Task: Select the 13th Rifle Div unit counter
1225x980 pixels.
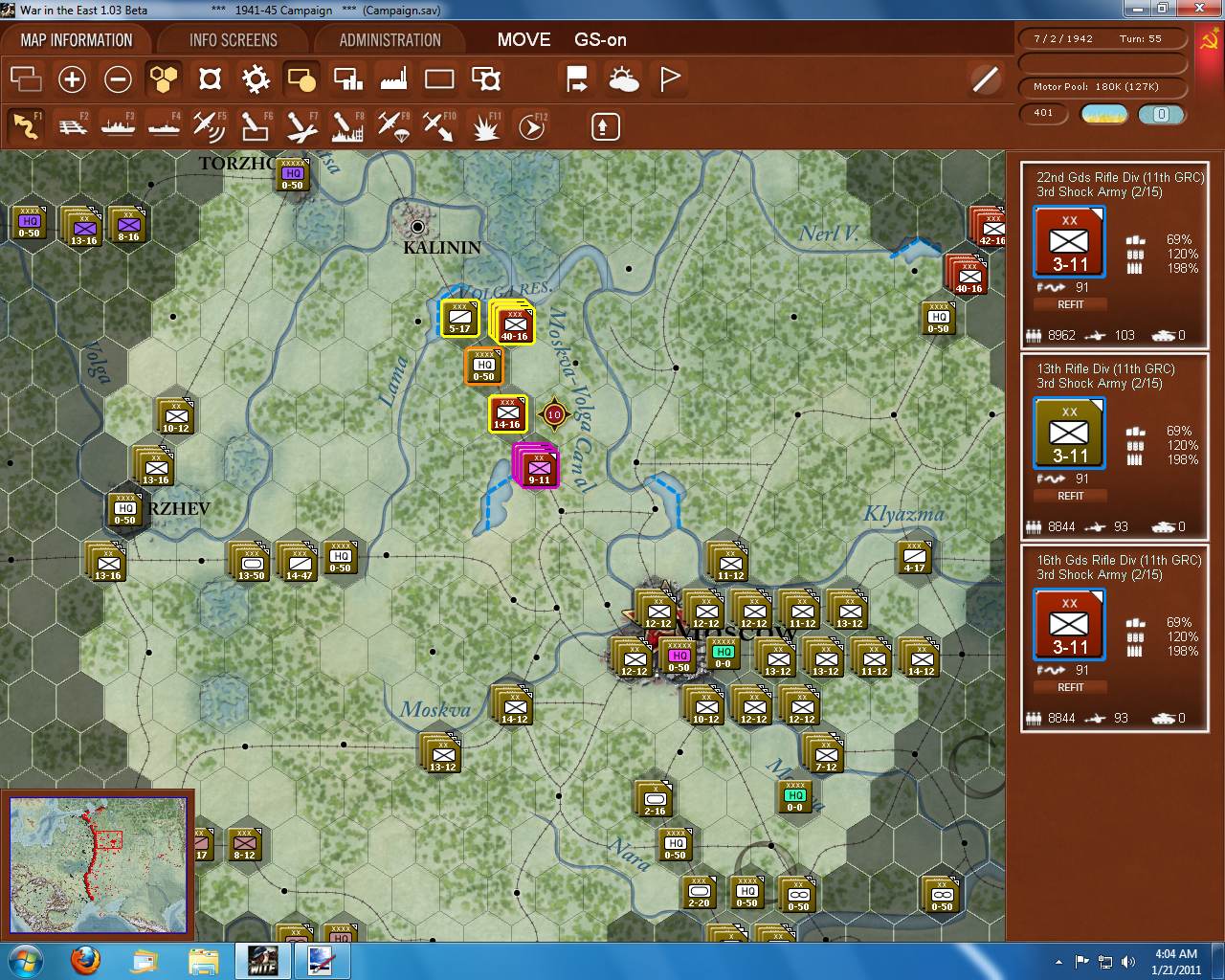Action: pyautogui.click(x=1069, y=433)
